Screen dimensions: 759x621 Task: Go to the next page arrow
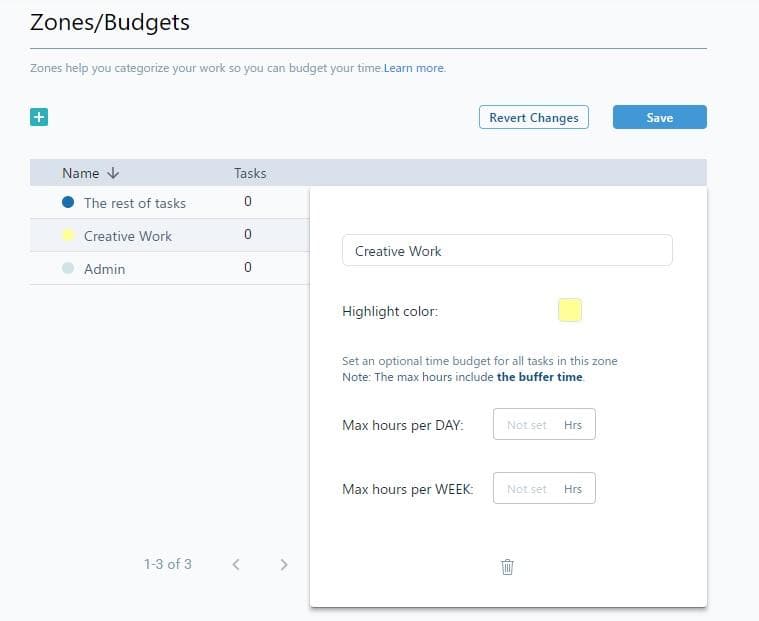284,565
